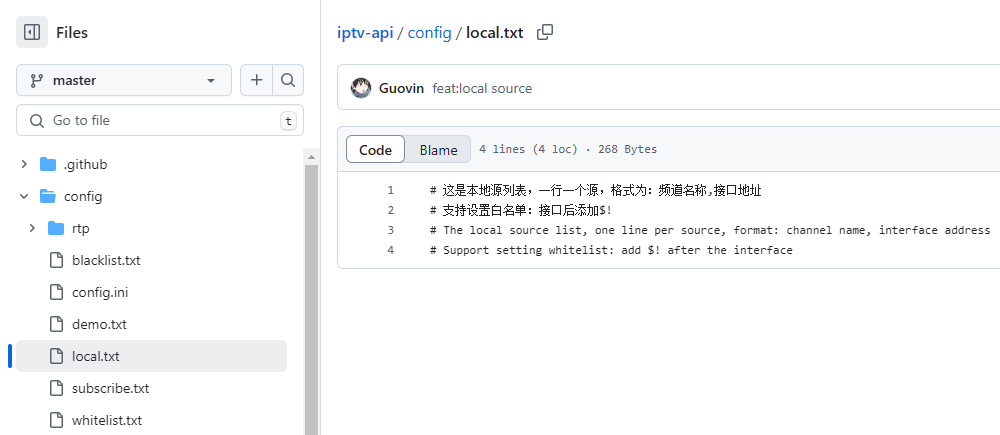Switch to the Code view tab

(x=375, y=150)
